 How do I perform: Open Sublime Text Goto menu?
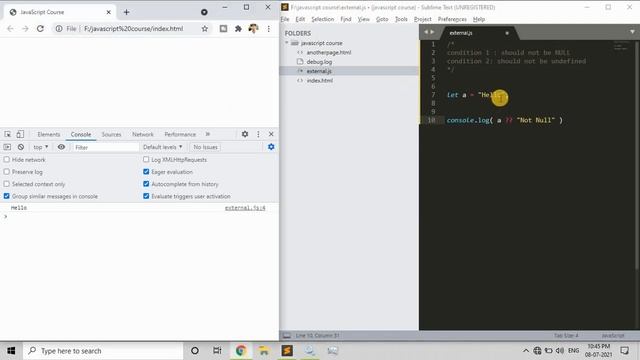click(382, 19)
